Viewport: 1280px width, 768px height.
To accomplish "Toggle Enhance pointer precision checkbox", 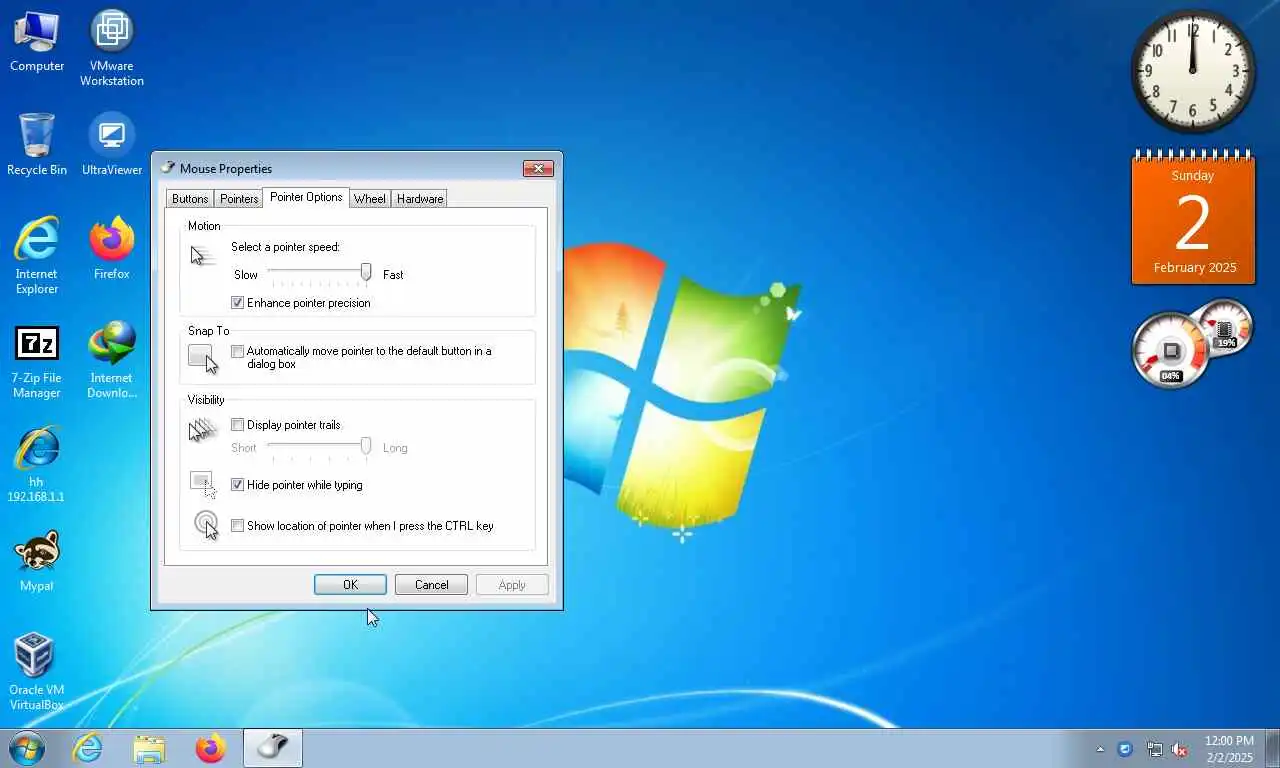I will (238, 303).
